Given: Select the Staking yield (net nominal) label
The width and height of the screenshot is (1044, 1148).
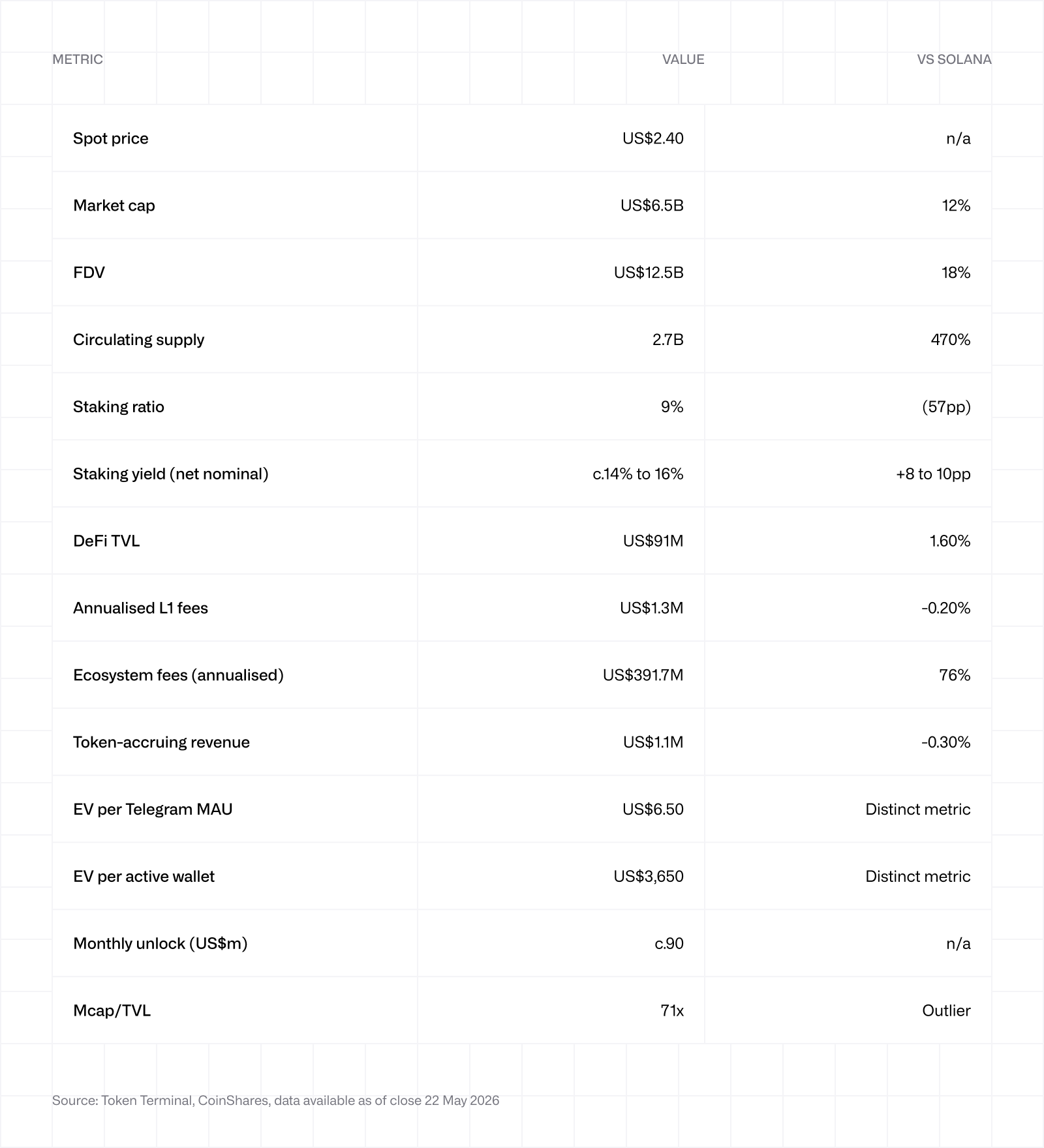Looking at the screenshot, I should click(x=171, y=474).
